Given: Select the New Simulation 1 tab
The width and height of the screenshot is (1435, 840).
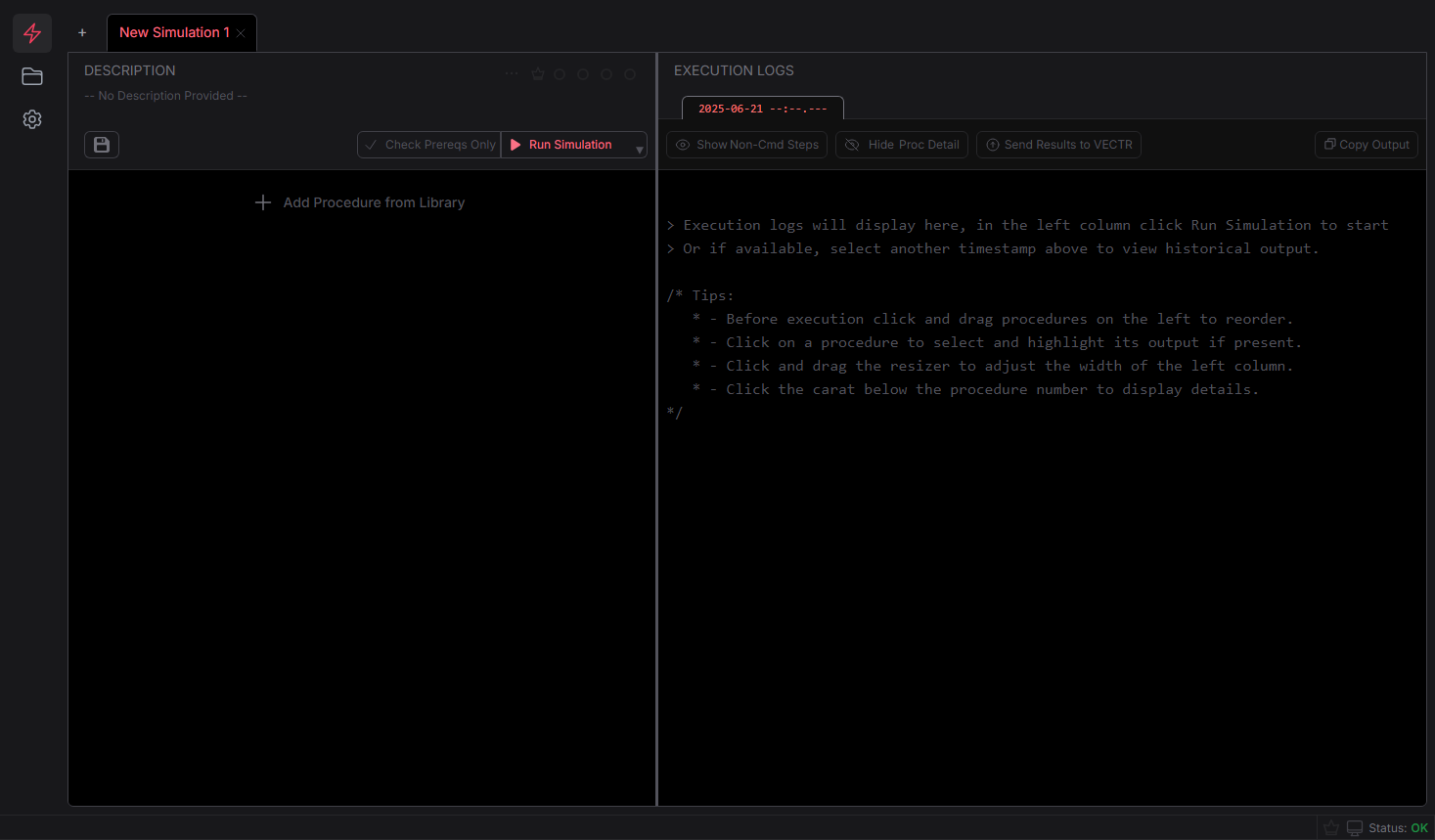Looking at the screenshot, I should (x=174, y=33).
